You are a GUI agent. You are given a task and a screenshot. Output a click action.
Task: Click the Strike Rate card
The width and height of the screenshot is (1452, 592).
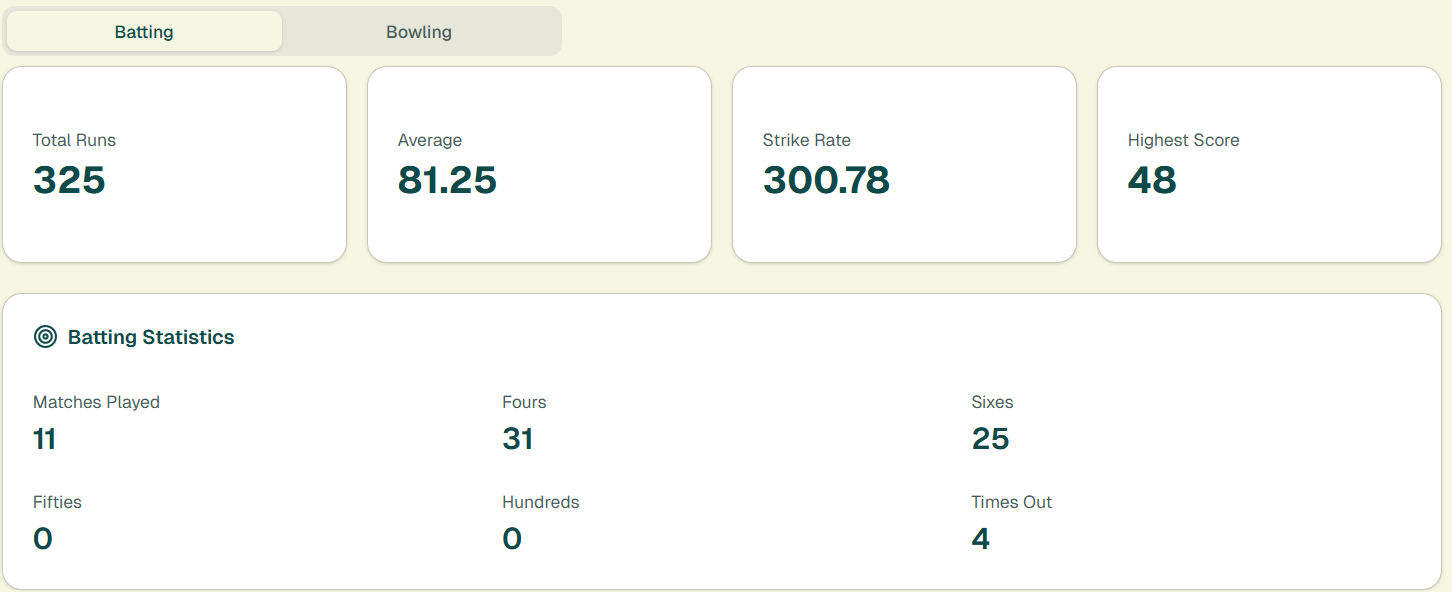904,163
